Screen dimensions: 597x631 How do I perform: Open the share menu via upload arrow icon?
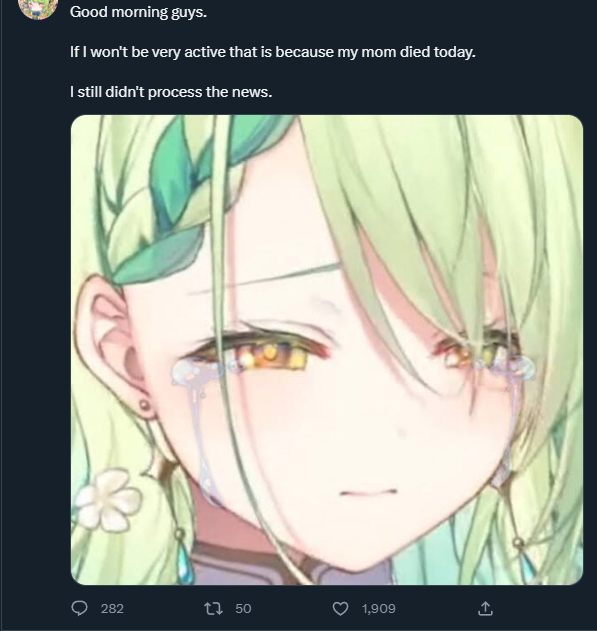point(485,608)
